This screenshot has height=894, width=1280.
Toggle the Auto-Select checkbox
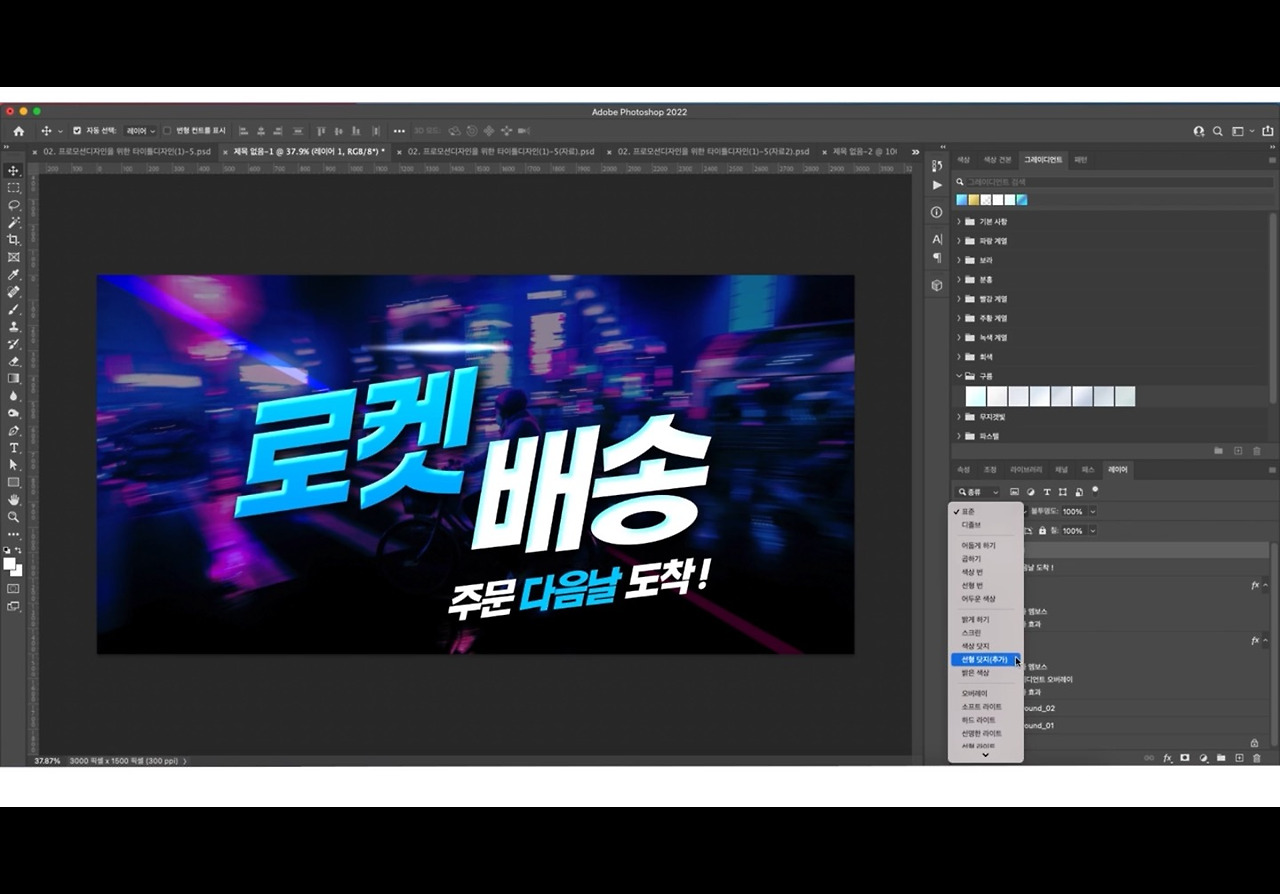click(x=77, y=131)
